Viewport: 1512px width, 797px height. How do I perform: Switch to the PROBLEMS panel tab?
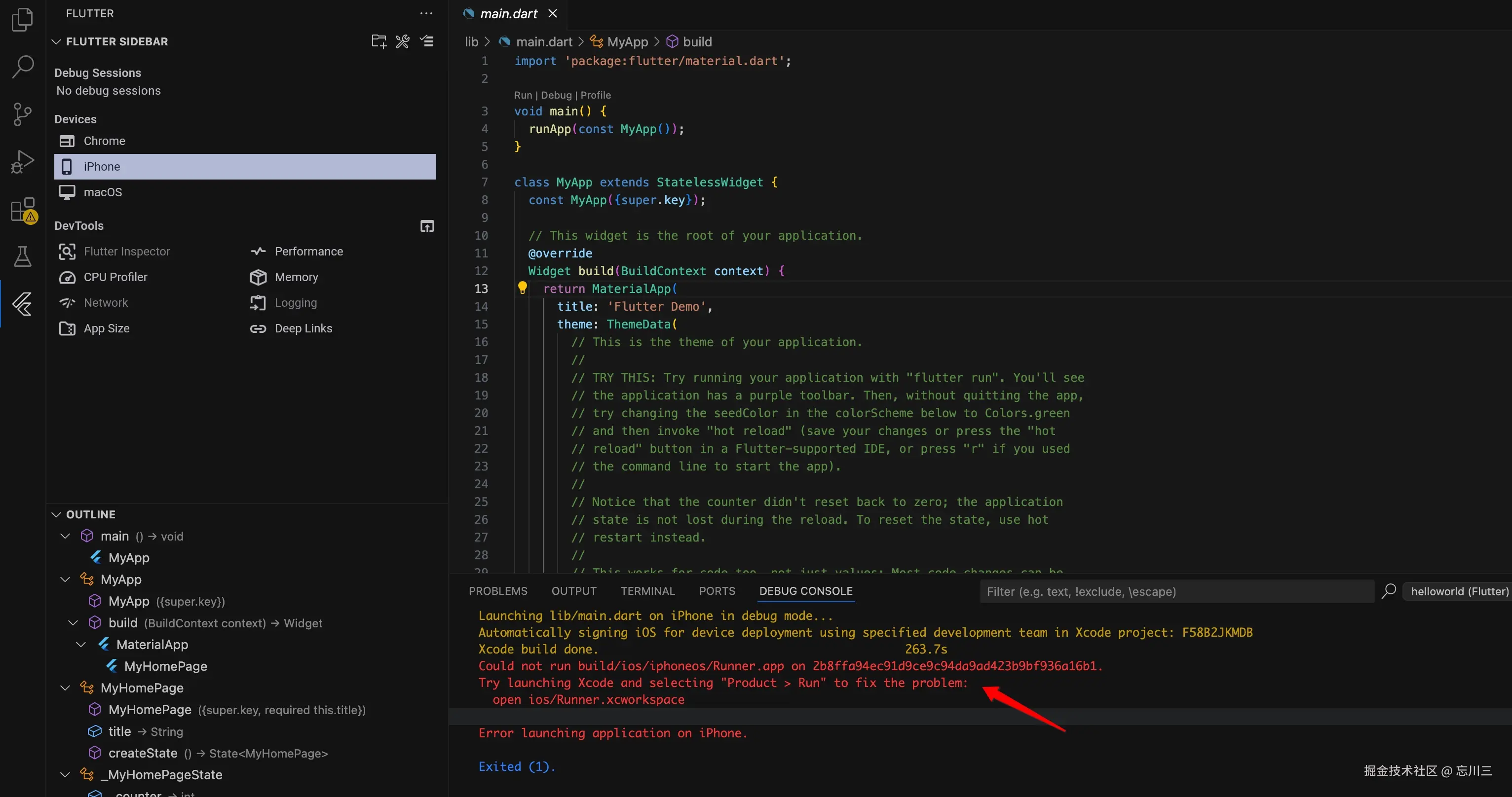pos(498,591)
